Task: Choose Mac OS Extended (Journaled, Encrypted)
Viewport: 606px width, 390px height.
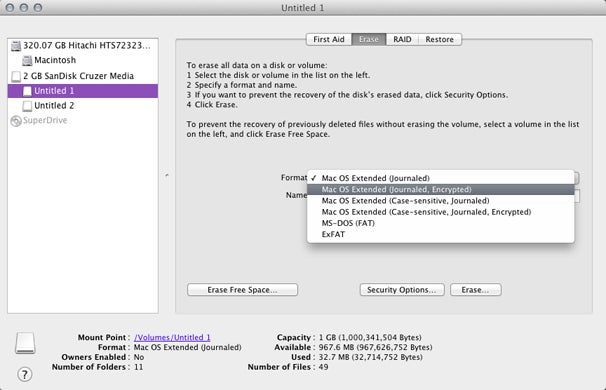Action: point(441,189)
